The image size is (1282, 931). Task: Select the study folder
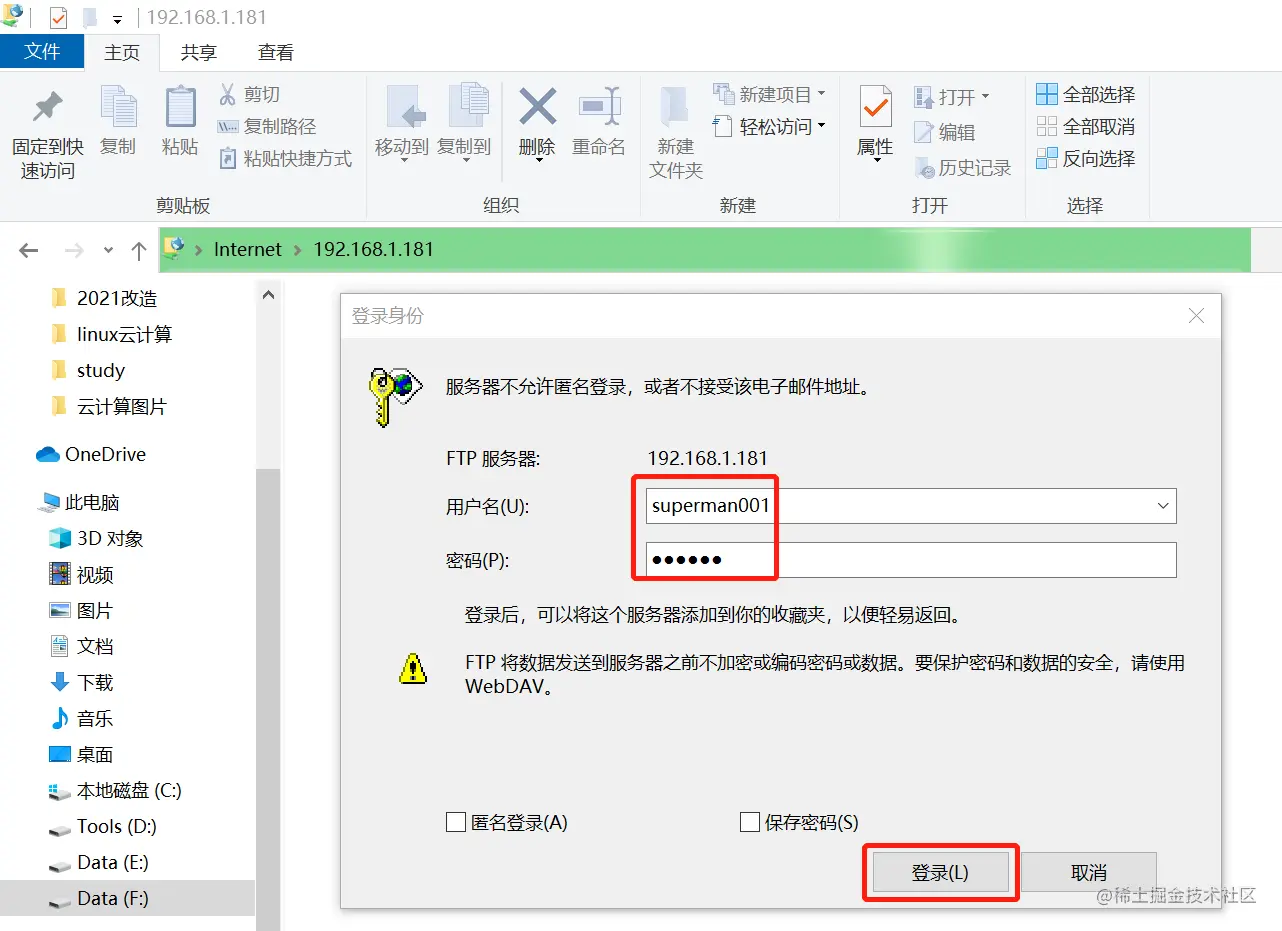click(x=87, y=370)
